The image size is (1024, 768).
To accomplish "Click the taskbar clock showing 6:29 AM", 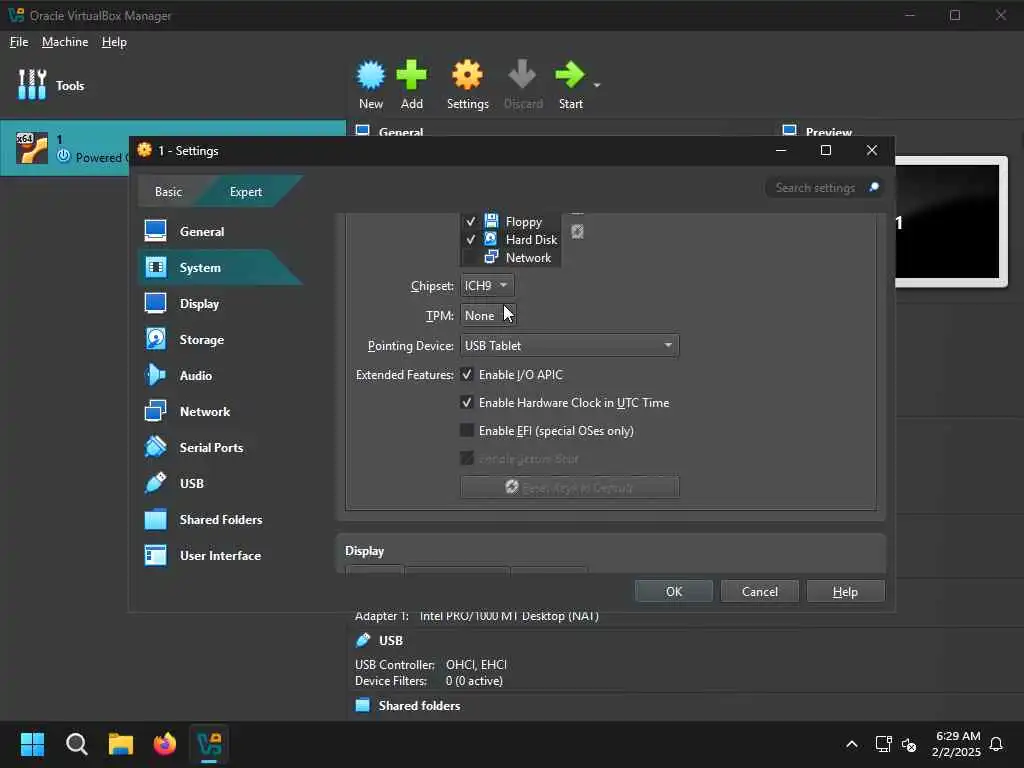I will (957, 744).
